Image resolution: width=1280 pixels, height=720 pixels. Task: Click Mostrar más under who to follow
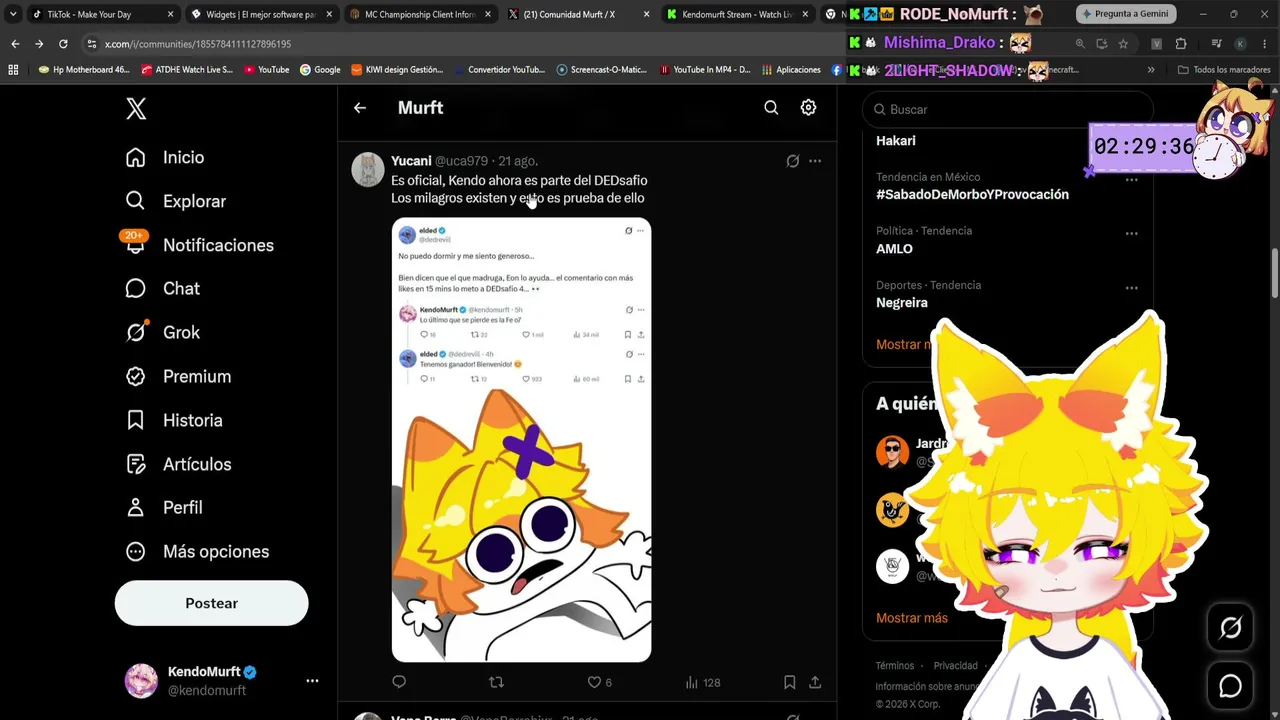[912, 618]
